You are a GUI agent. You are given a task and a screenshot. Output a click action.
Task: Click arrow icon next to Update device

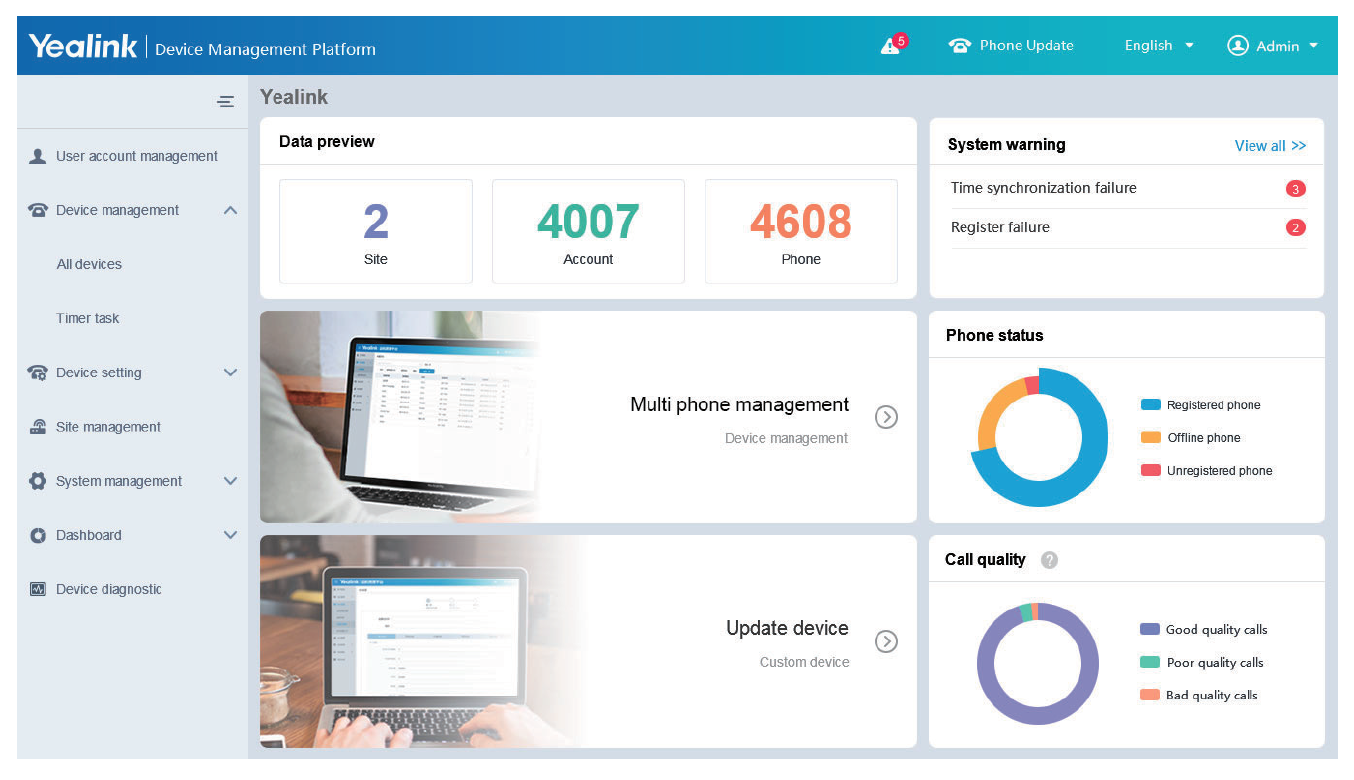pyautogui.click(x=886, y=641)
